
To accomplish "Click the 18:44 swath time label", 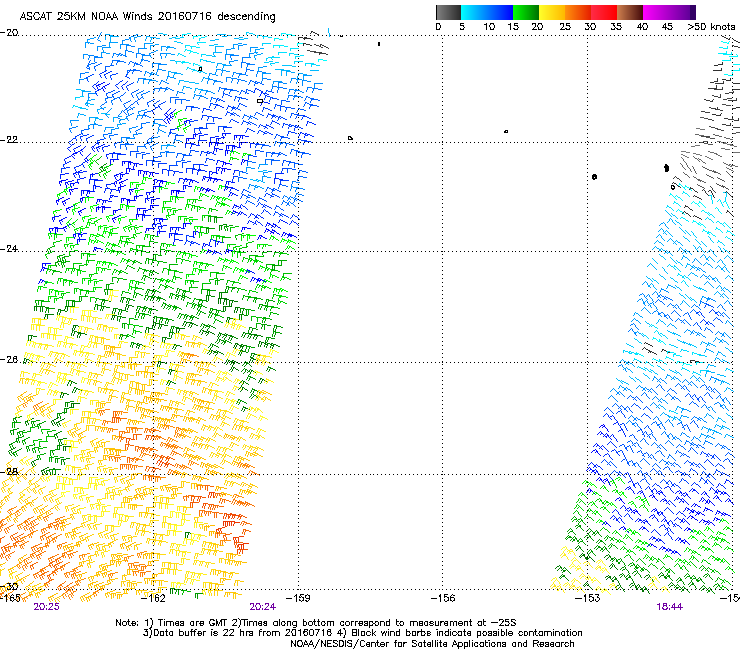I will 670,607.
